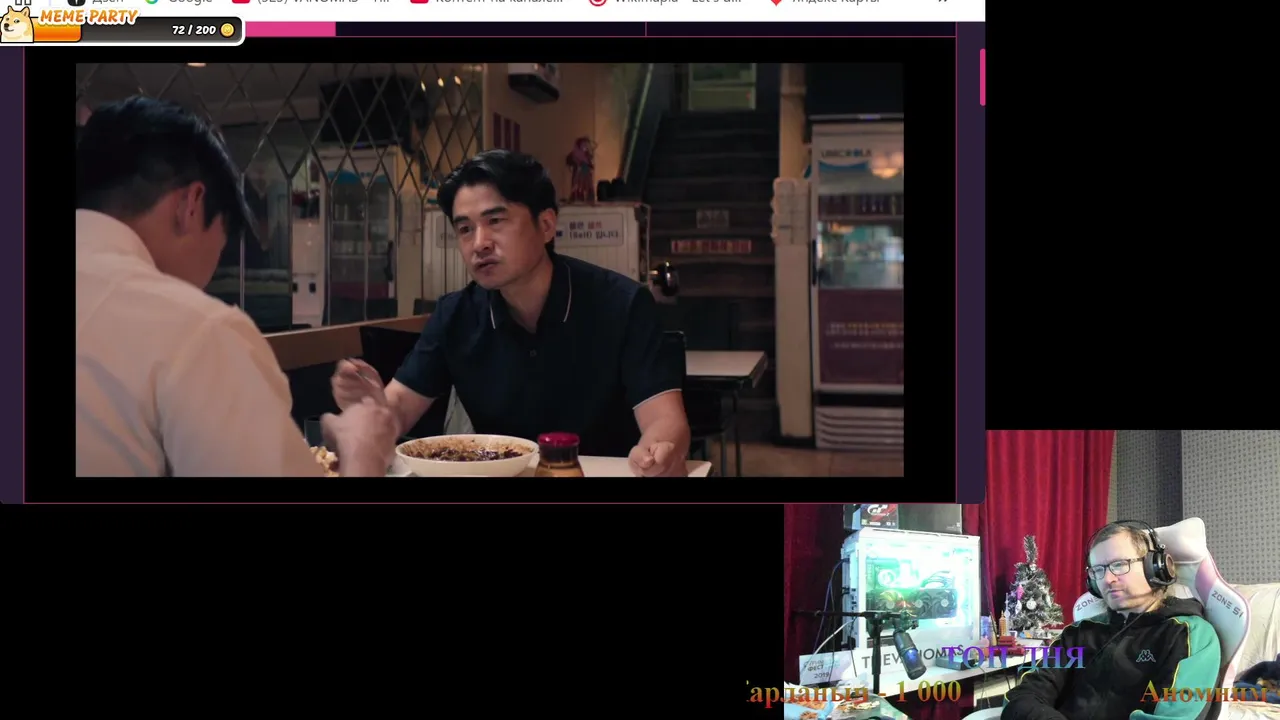Click the pink page scrollbar thumb
1280x720 pixels.
tap(982, 77)
